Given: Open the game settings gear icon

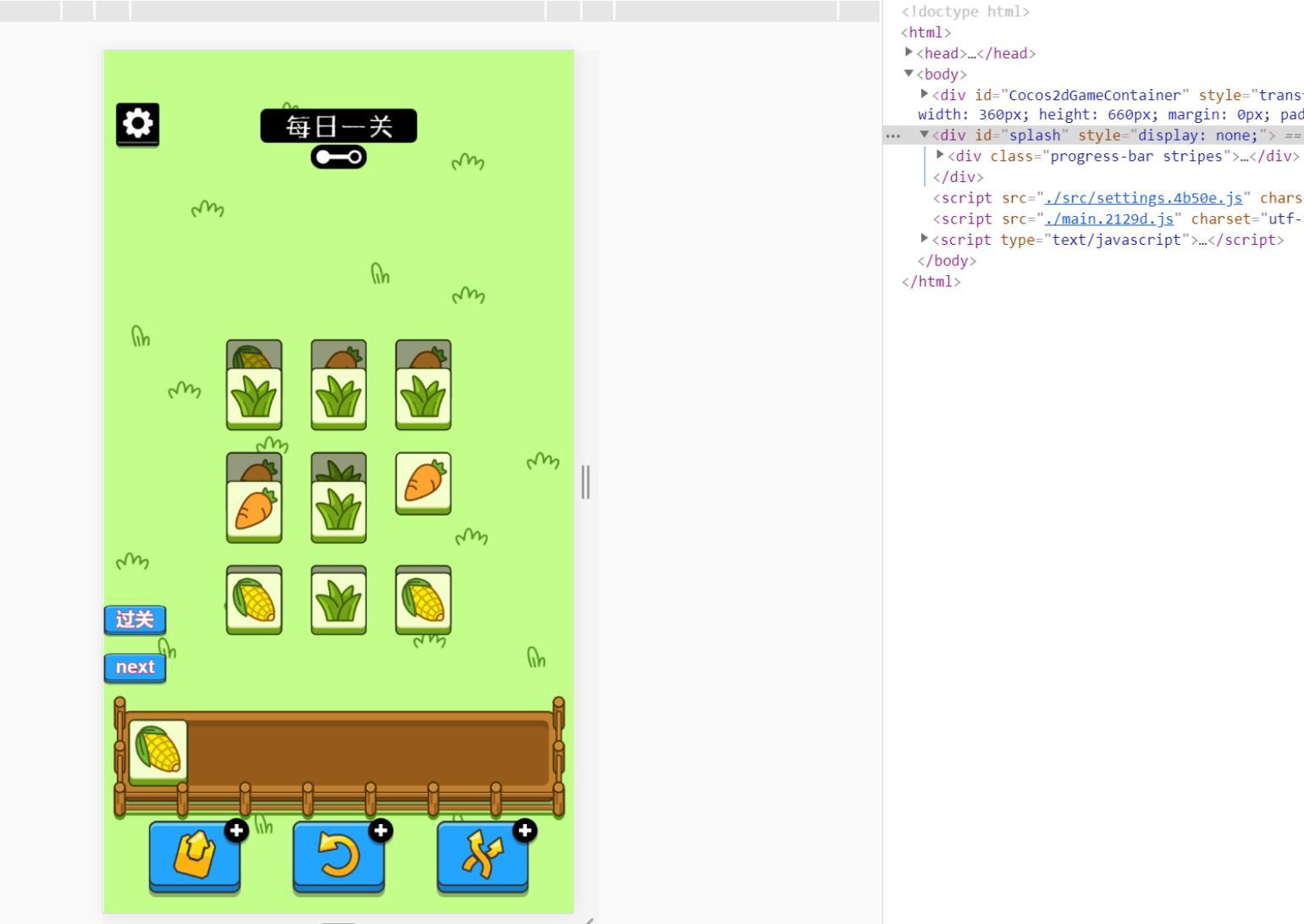Looking at the screenshot, I should click(x=137, y=124).
